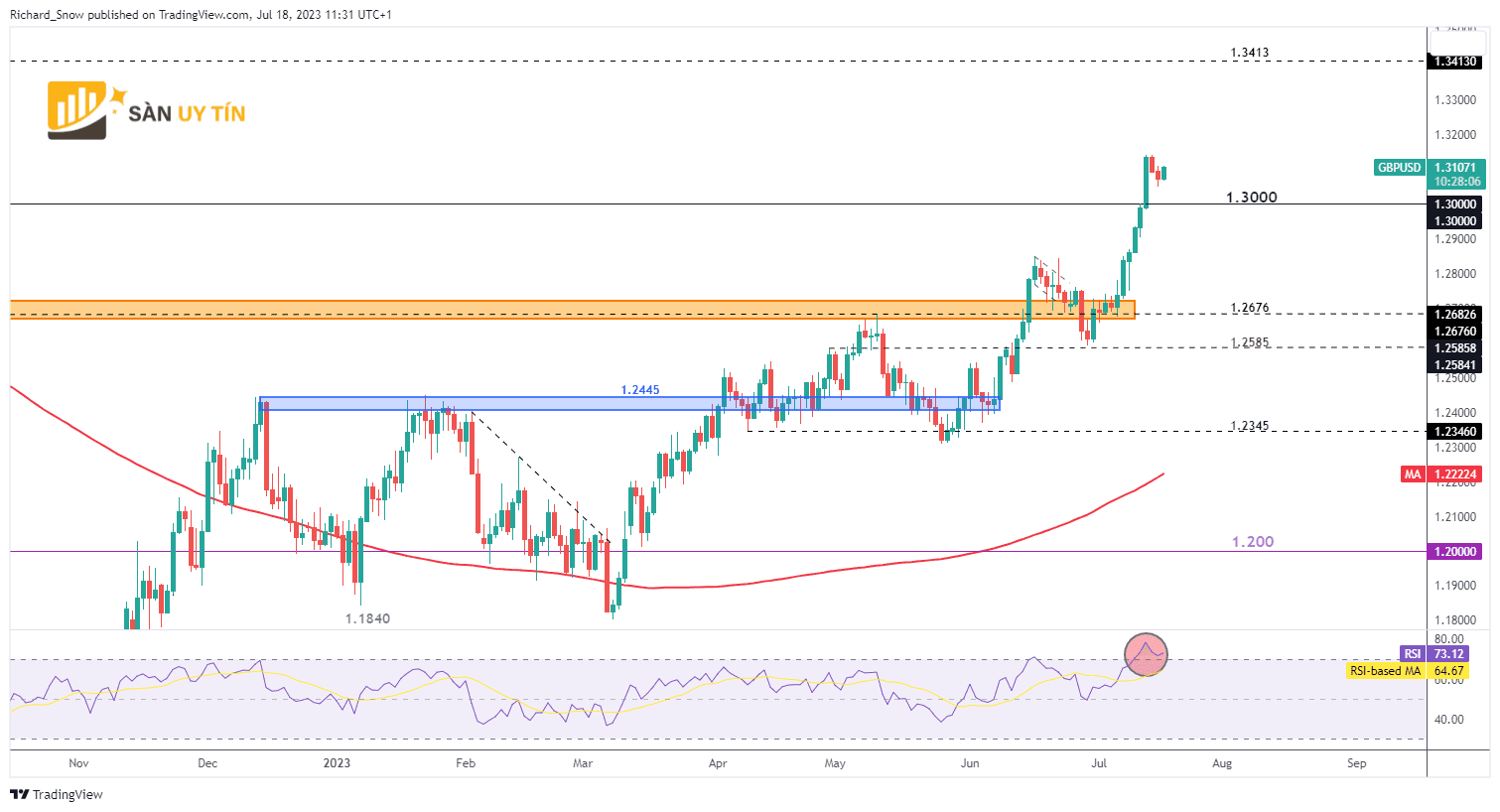This screenshot has width=1500, height=812.
Task: Click the purple RSI indicator badge
Action: tap(1413, 654)
